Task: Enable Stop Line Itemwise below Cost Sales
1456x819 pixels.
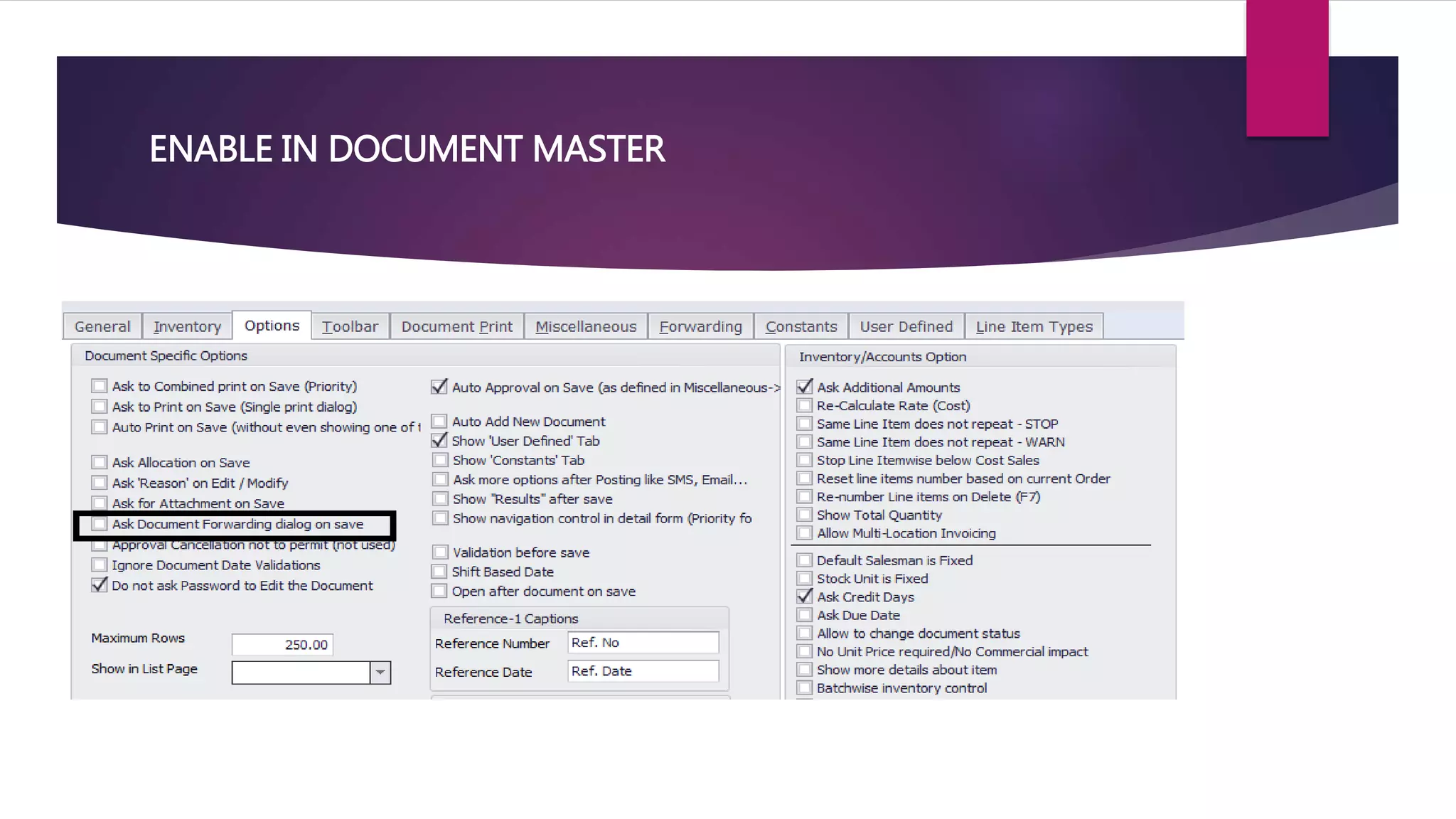Action: (804, 460)
